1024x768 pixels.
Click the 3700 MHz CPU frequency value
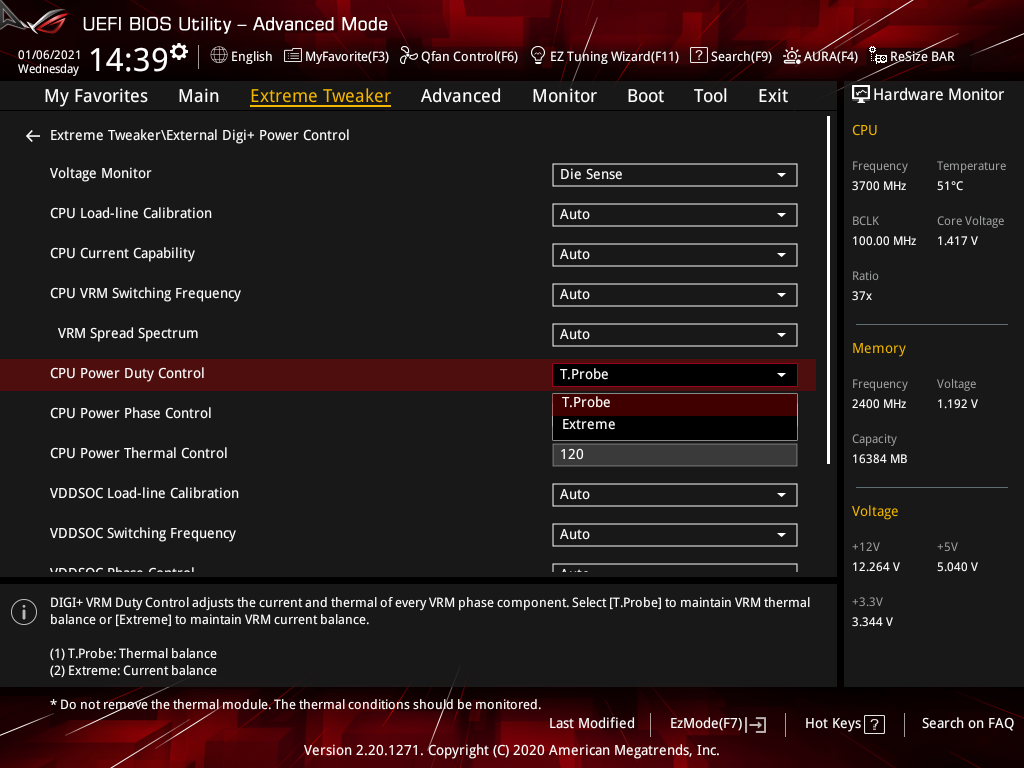[878, 186]
